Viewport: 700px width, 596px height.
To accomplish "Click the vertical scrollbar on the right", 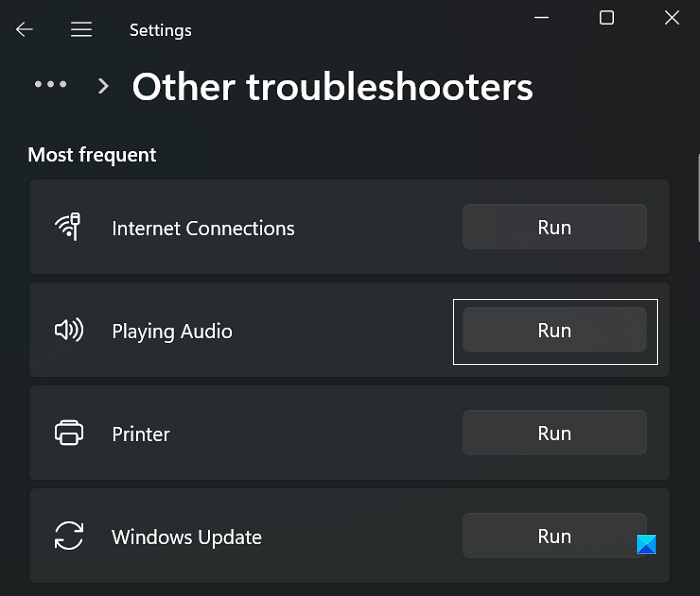I will click(695, 200).
